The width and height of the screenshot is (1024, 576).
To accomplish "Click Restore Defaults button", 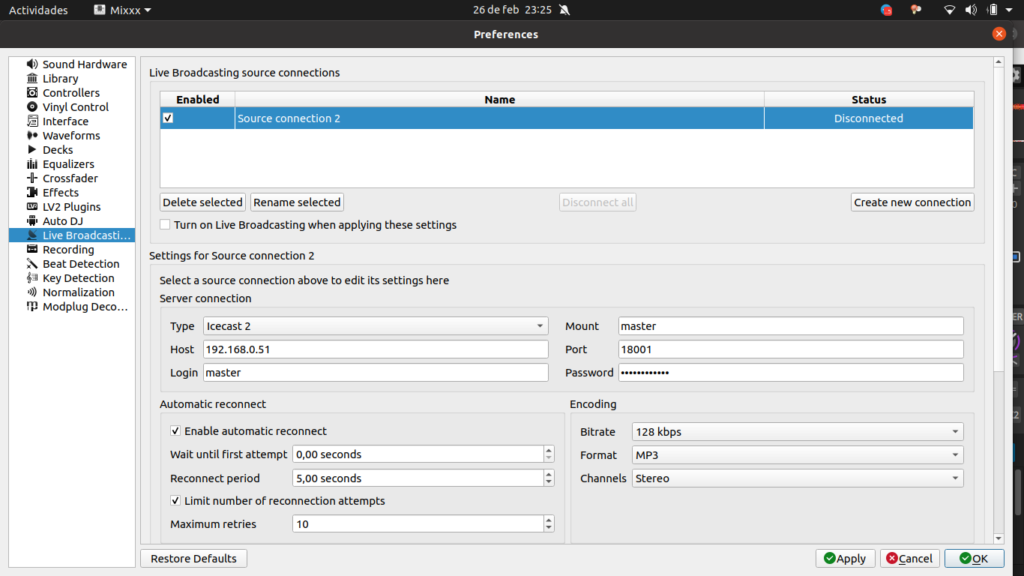I will point(193,558).
